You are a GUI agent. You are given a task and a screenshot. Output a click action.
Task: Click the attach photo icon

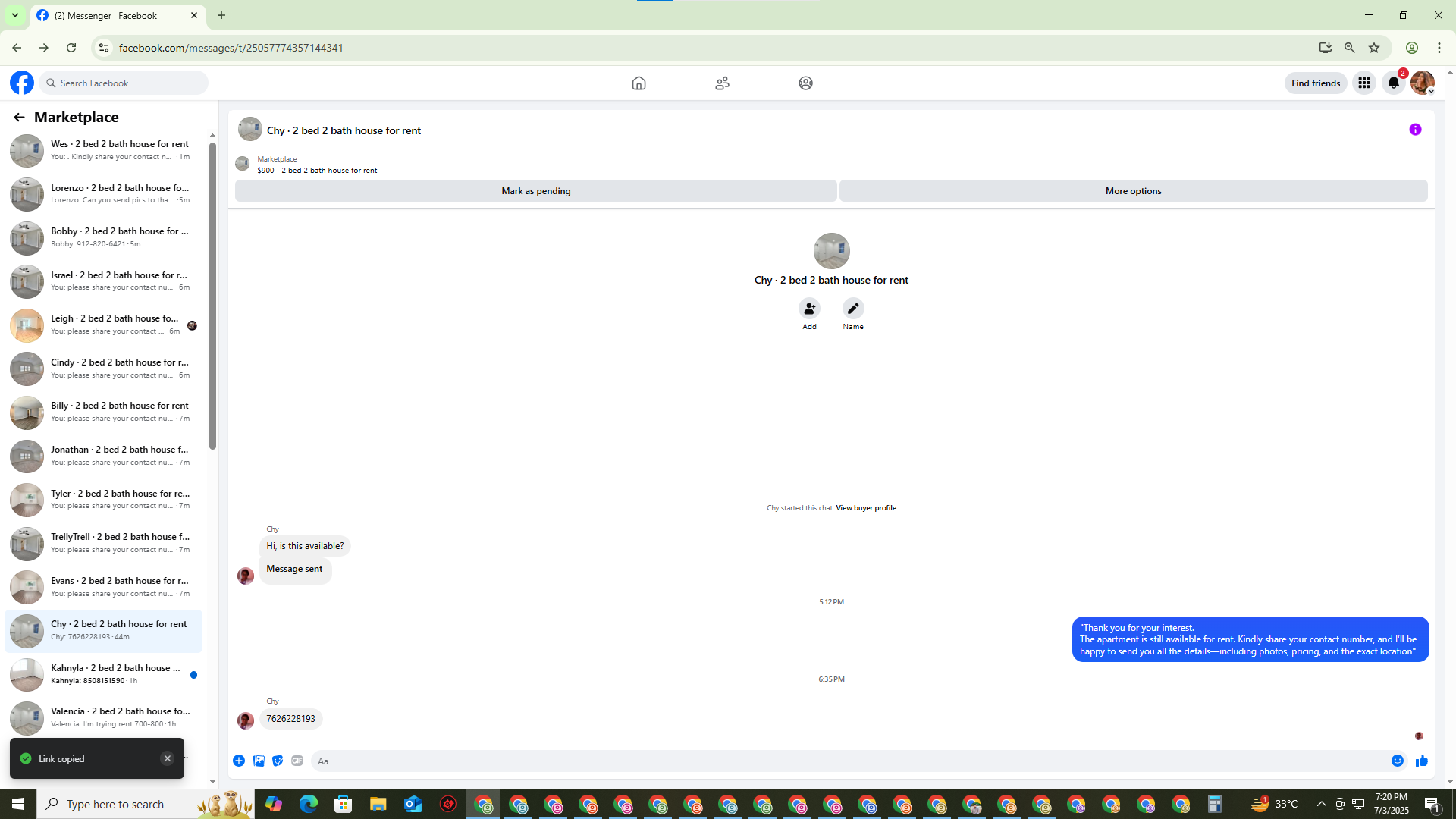[259, 761]
